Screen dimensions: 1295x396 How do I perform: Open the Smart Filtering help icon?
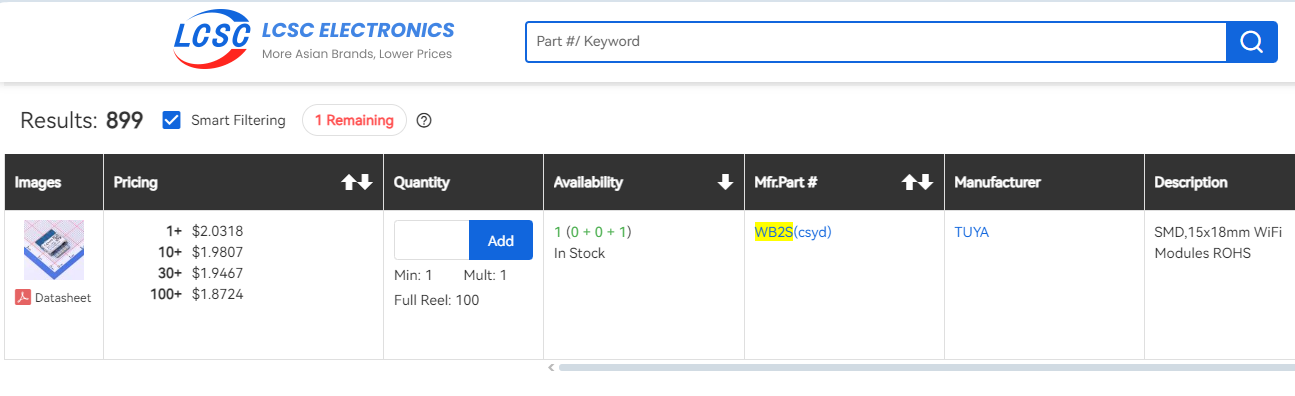[x=424, y=121]
